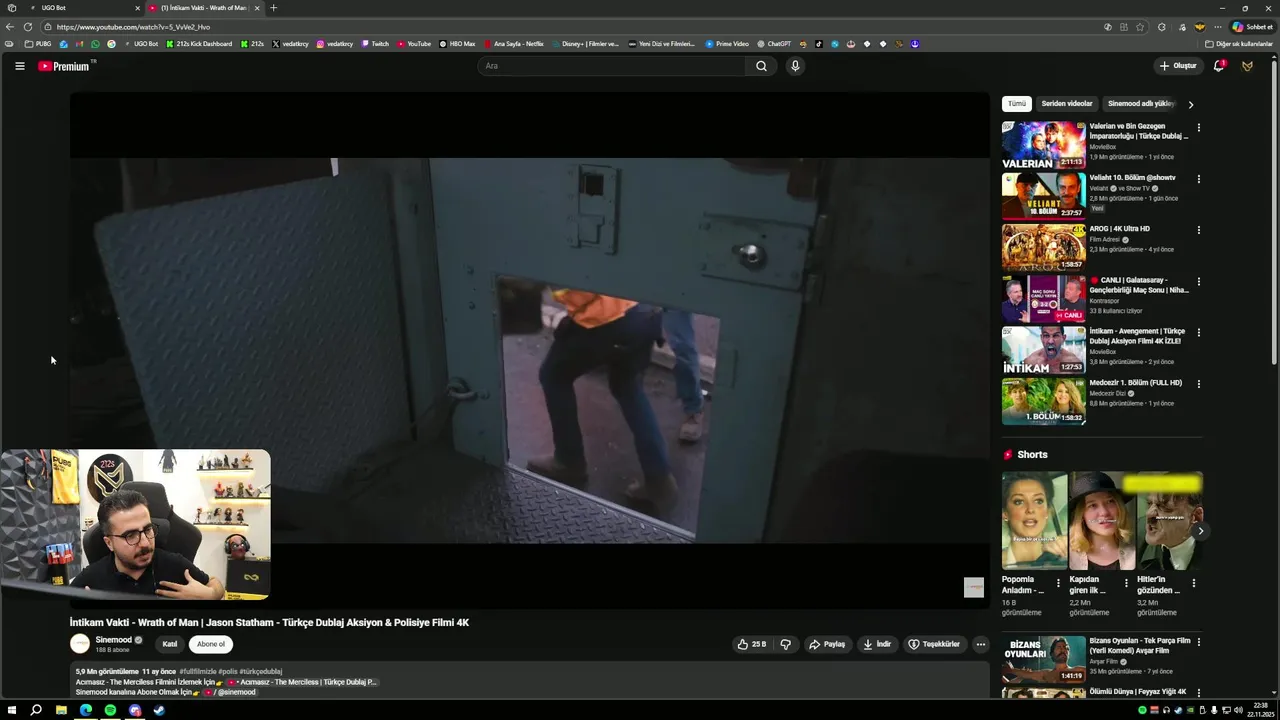Open options for İntikam Avengement video
The image size is (1280, 720).
(1198, 332)
